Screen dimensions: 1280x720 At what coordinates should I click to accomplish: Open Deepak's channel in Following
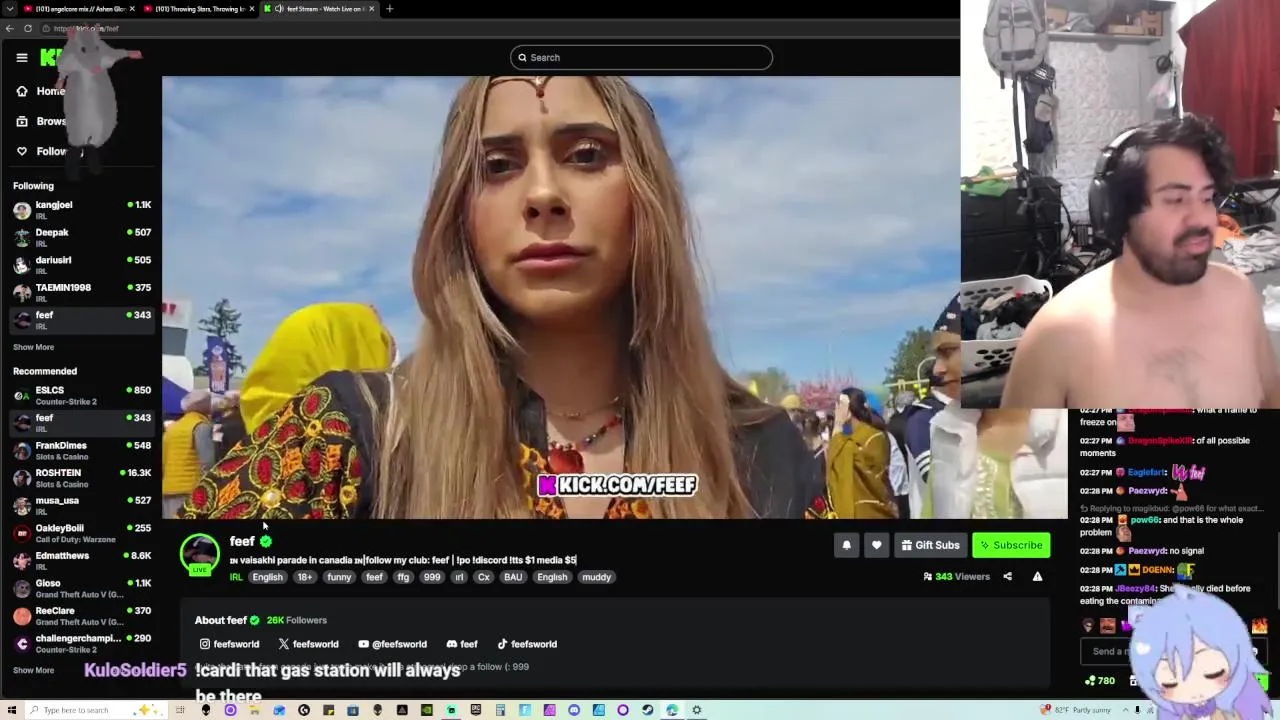(x=82, y=237)
